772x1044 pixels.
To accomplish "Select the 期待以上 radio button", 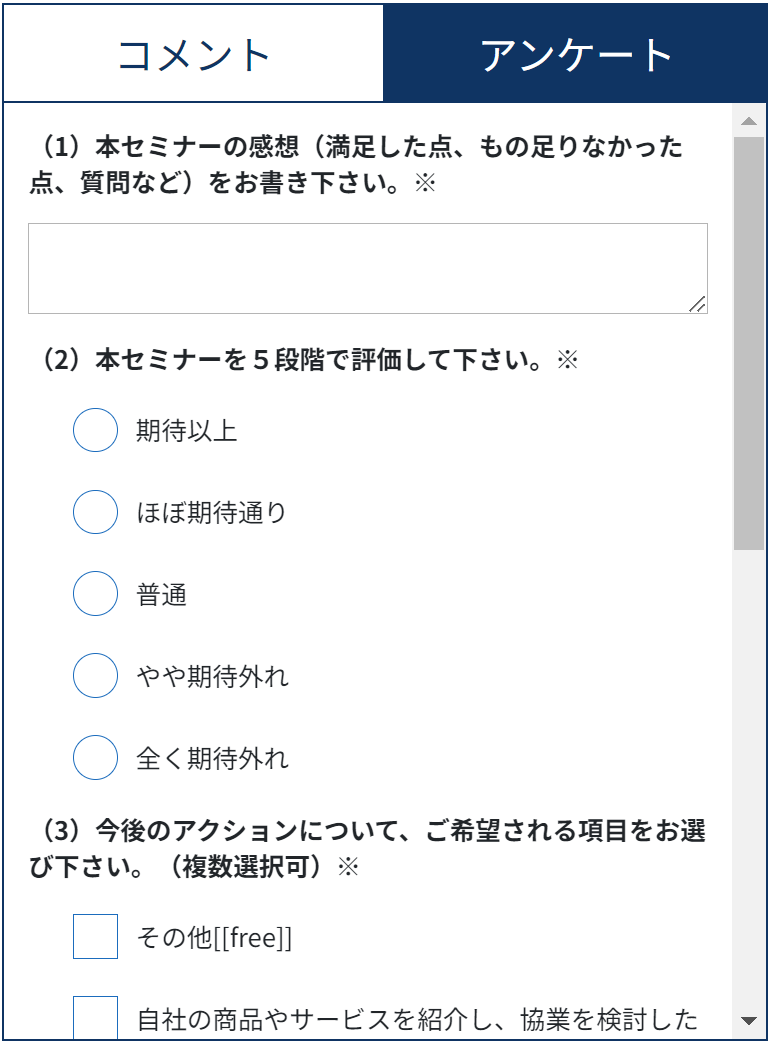I will [96, 431].
